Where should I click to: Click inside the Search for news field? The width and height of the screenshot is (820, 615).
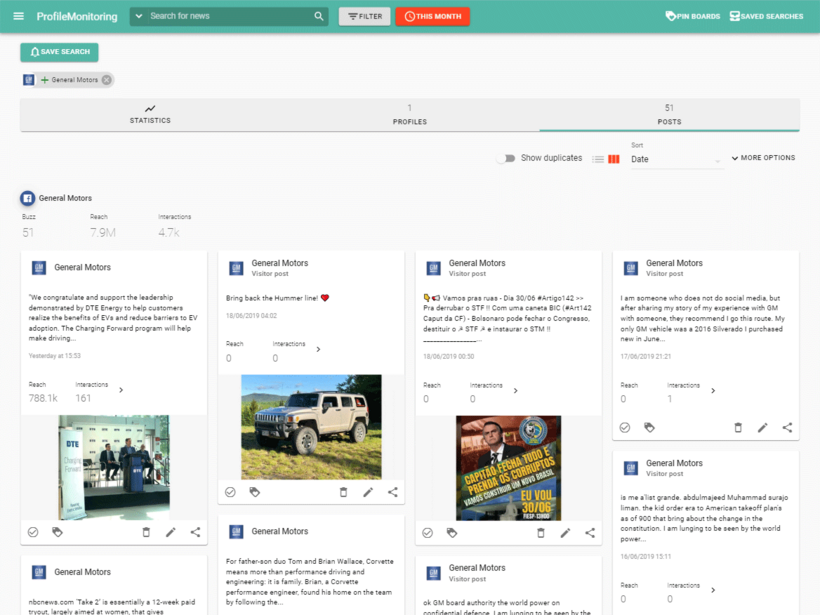(230, 16)
